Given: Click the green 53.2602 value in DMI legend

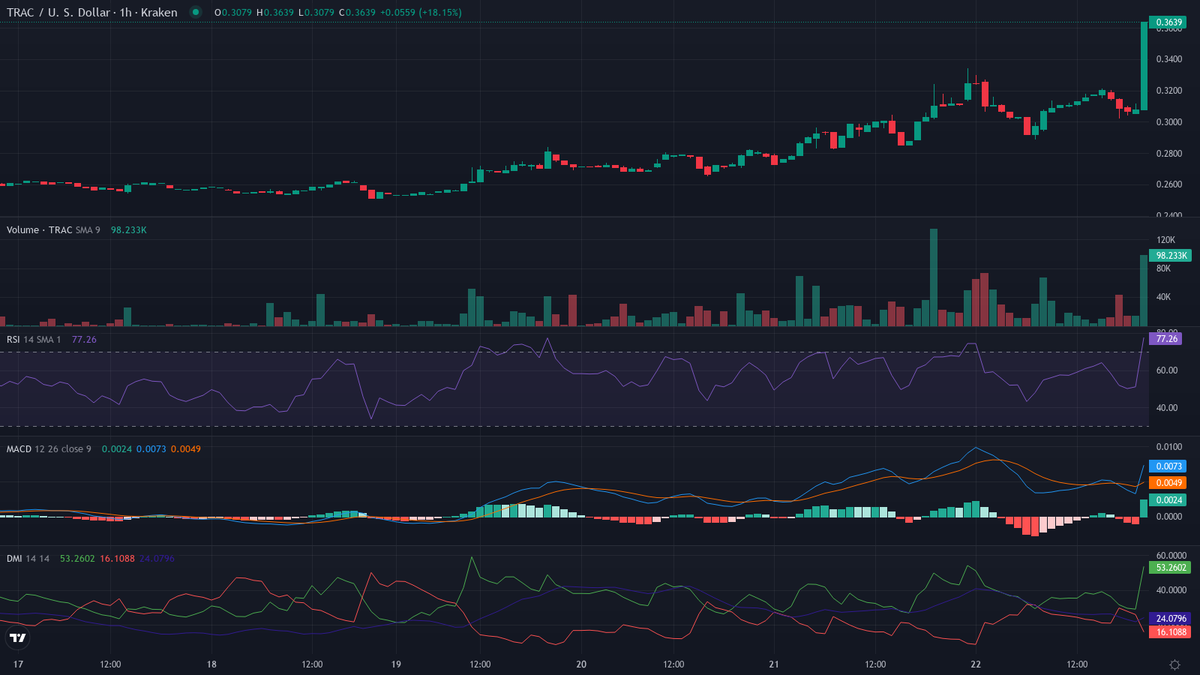Looking at the screenshot, I should (x=77, y=558).
